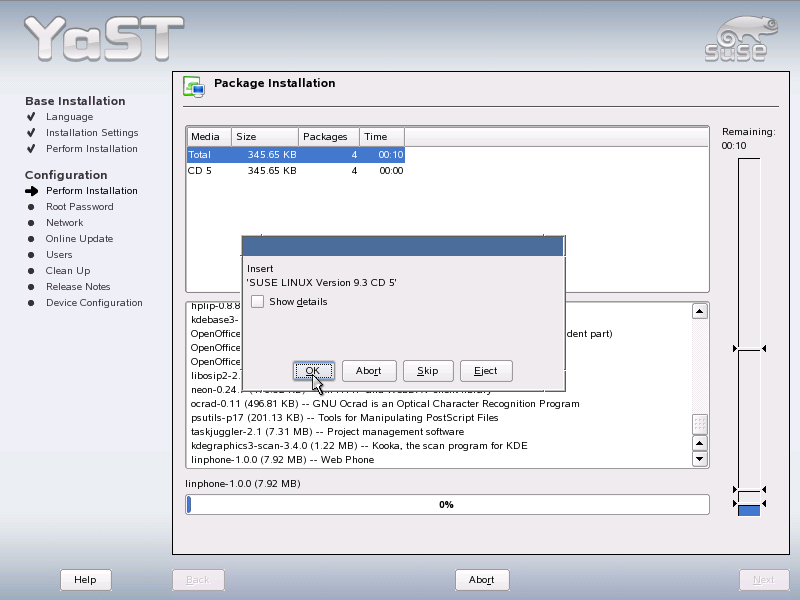Click the Insert CD dialog title bar
Viewport: 800px width, 600px height.
tap(403, 246)
